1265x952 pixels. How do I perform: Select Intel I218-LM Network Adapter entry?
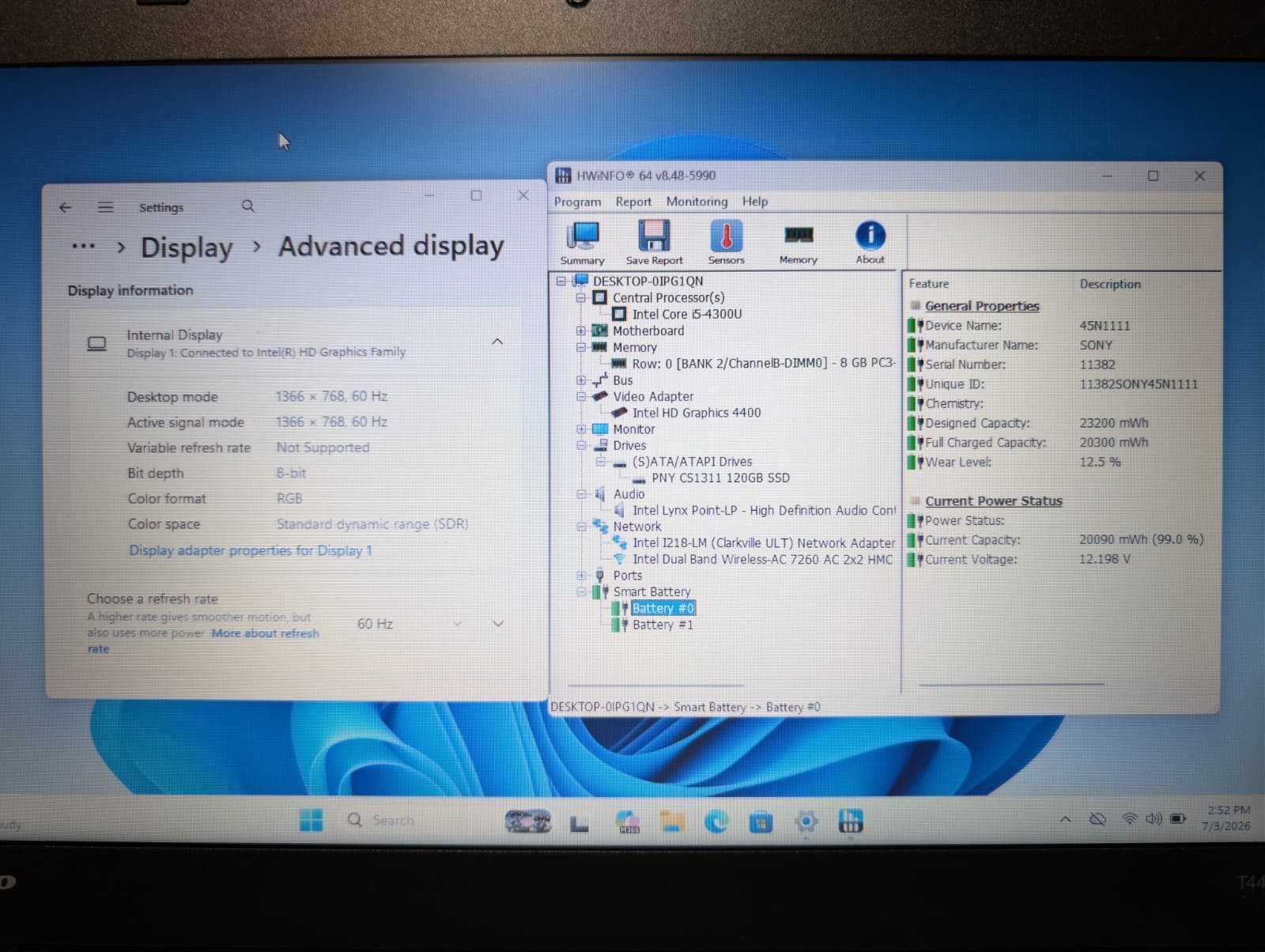pyautogui.click(x=764, y=543)
